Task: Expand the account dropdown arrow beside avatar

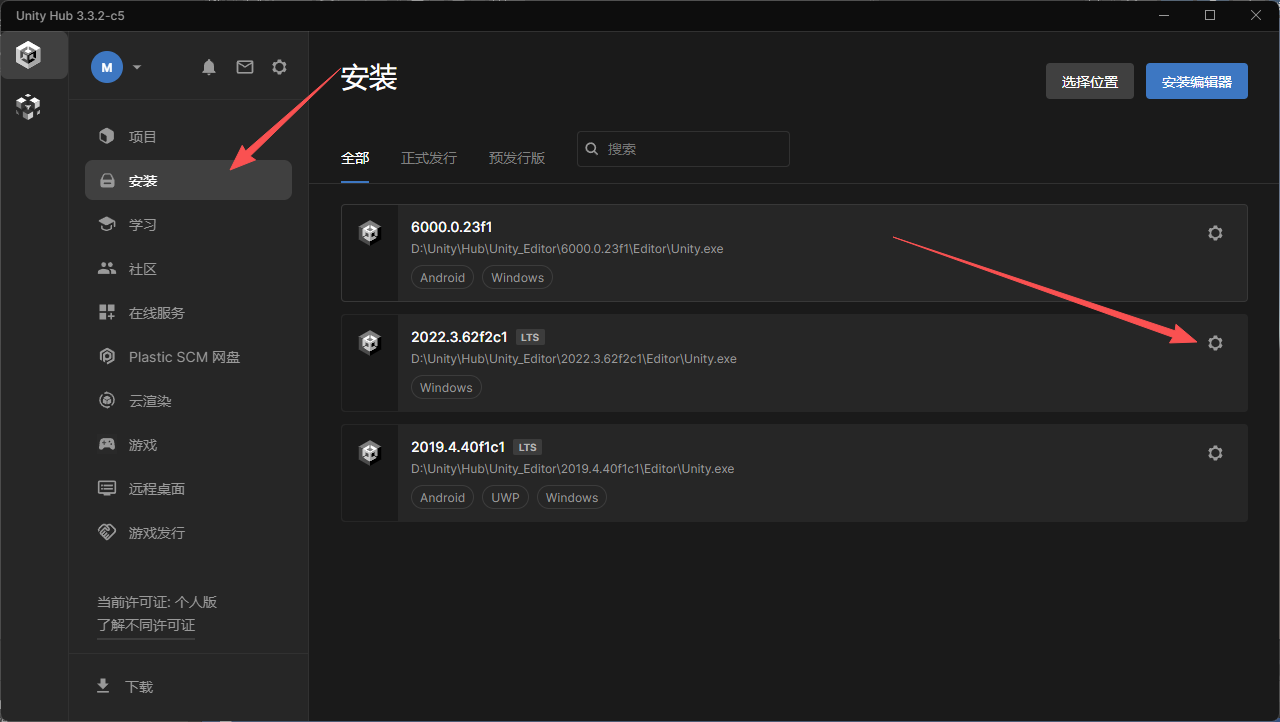Action: pos(137,67)
